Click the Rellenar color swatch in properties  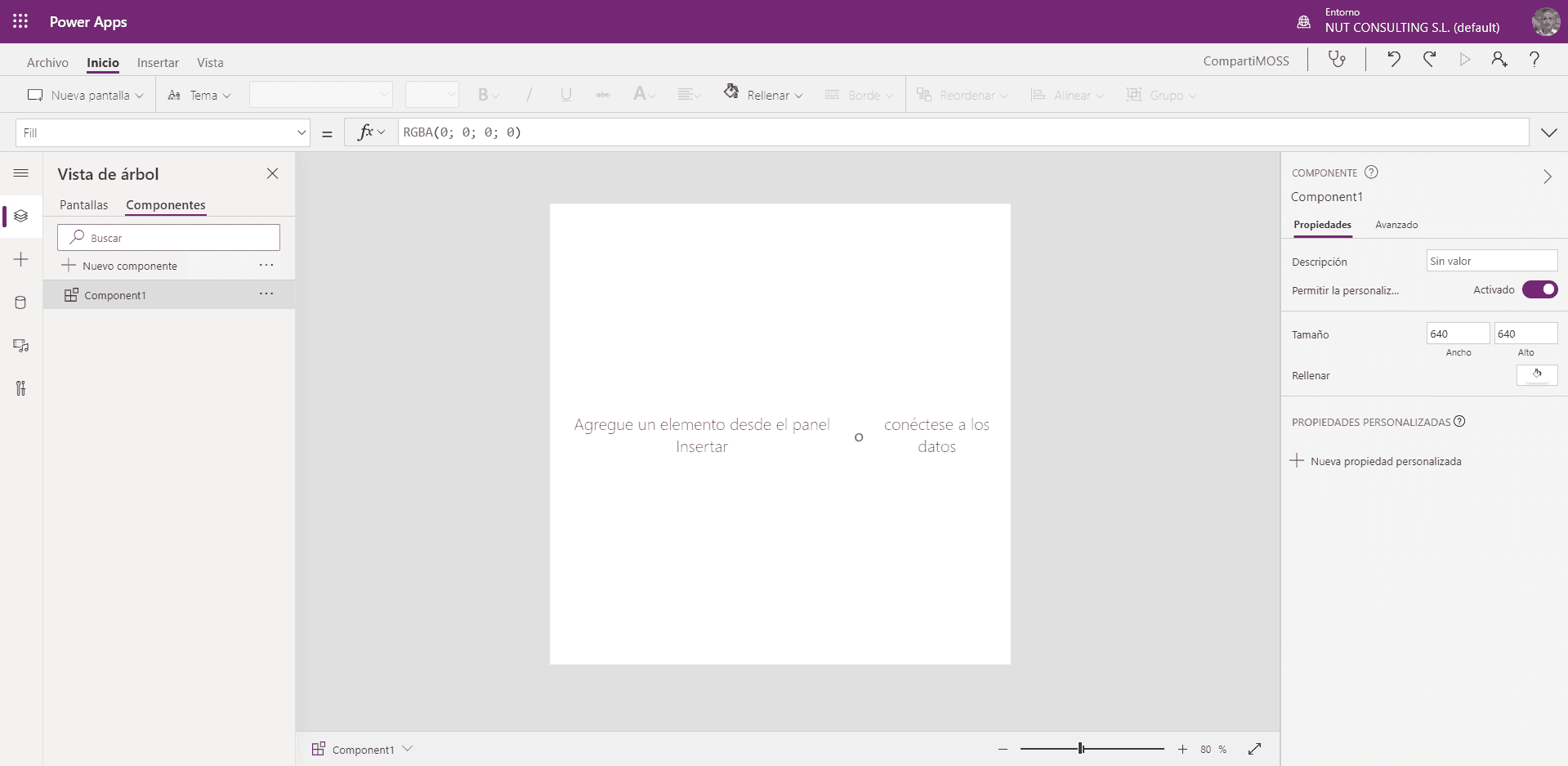(x=1537, y=374)
